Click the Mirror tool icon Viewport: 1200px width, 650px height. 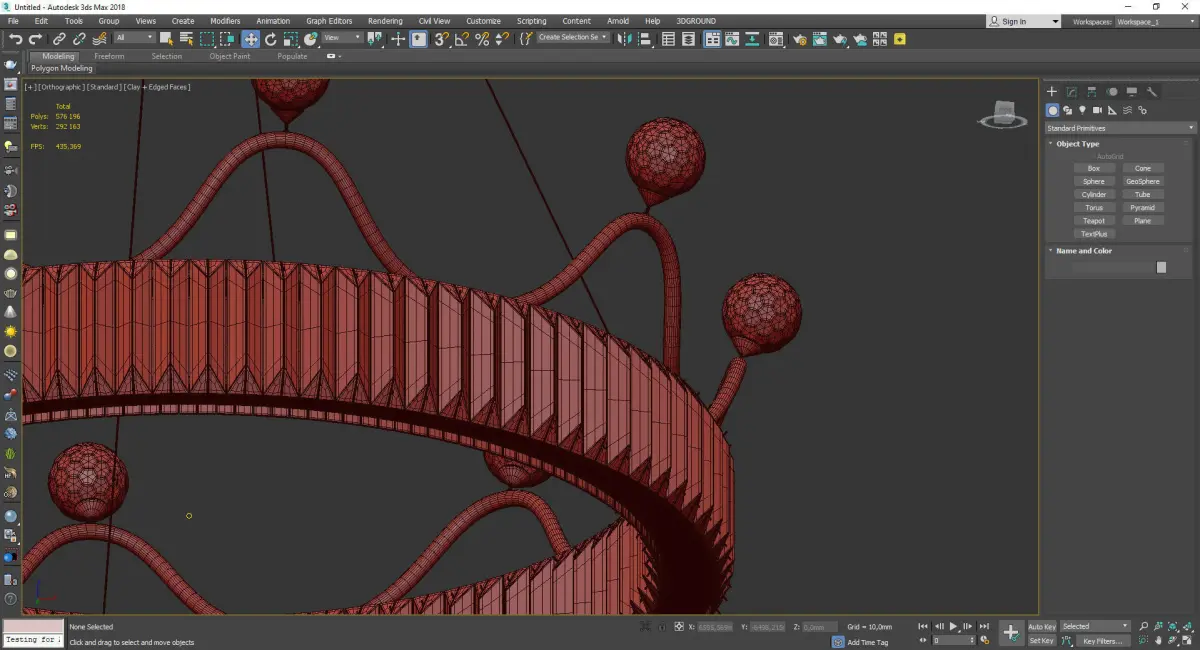click(x=625, y=39)
